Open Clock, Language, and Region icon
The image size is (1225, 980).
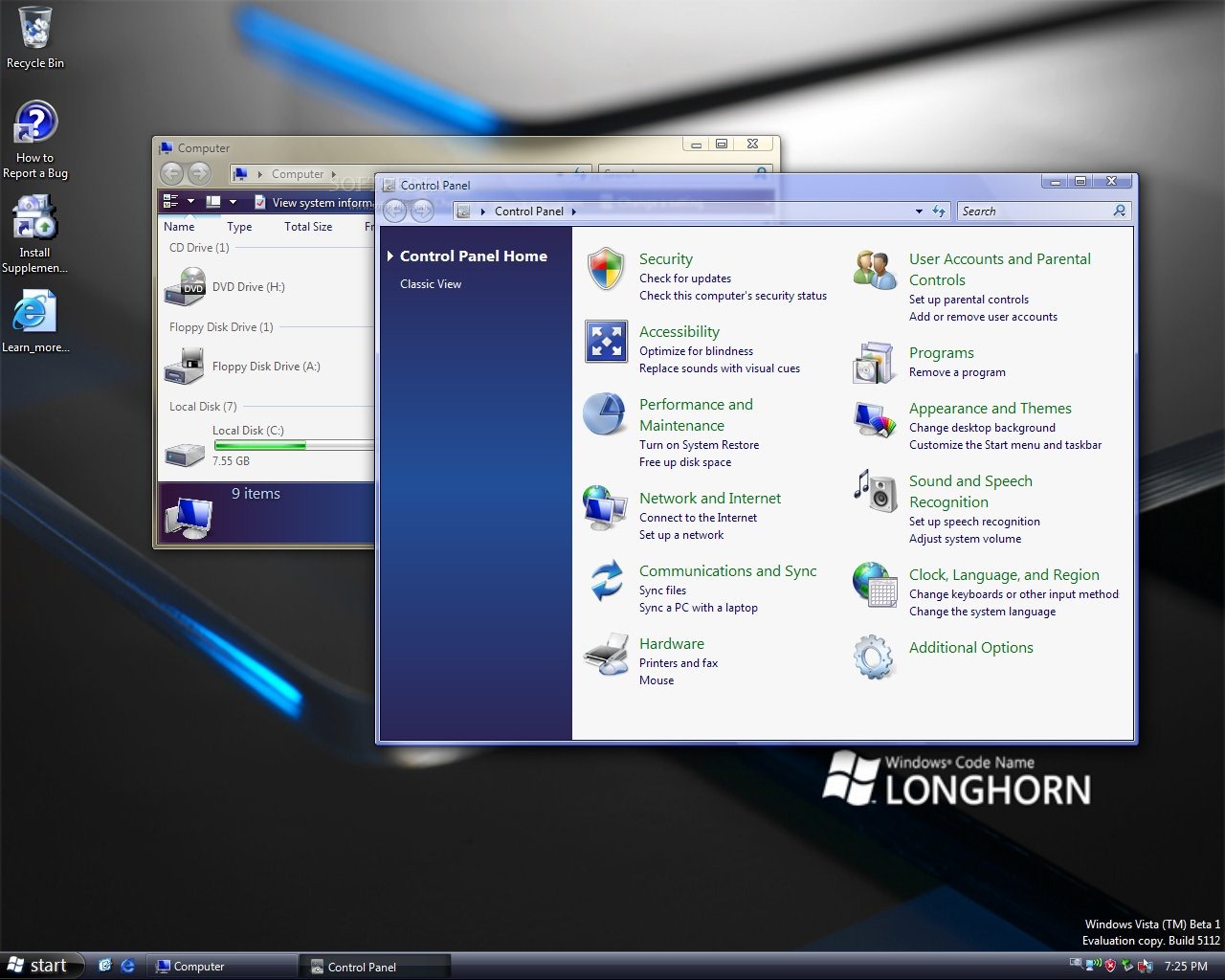point(875,585)
